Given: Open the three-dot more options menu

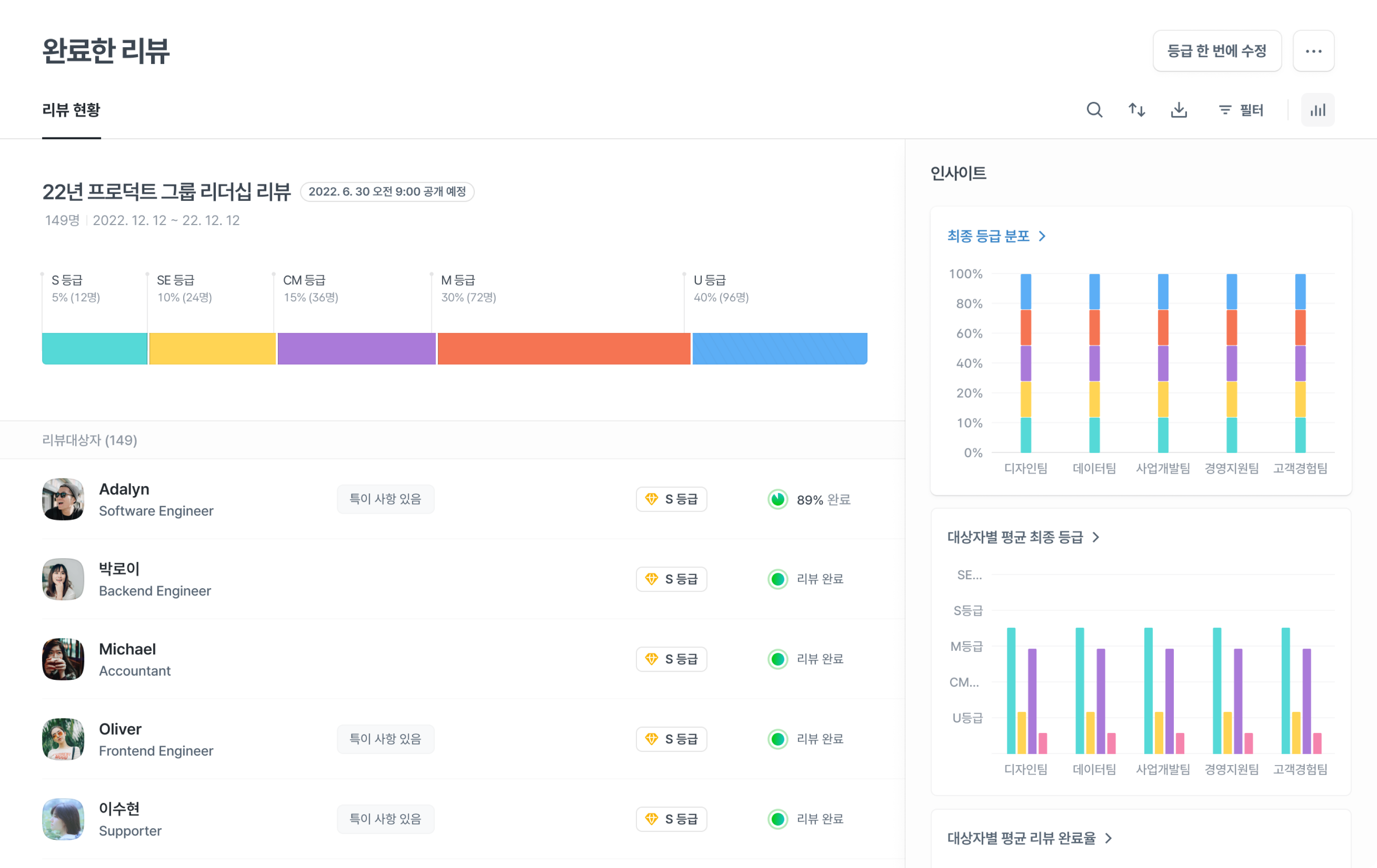Looking at the screenshot, I should (x=1313, y=51).
